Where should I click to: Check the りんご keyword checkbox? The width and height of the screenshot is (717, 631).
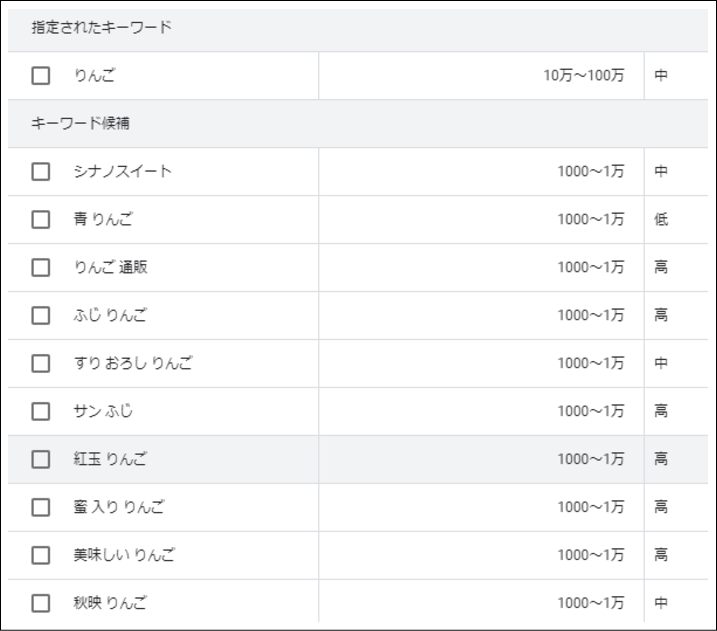tap(41, 75)
